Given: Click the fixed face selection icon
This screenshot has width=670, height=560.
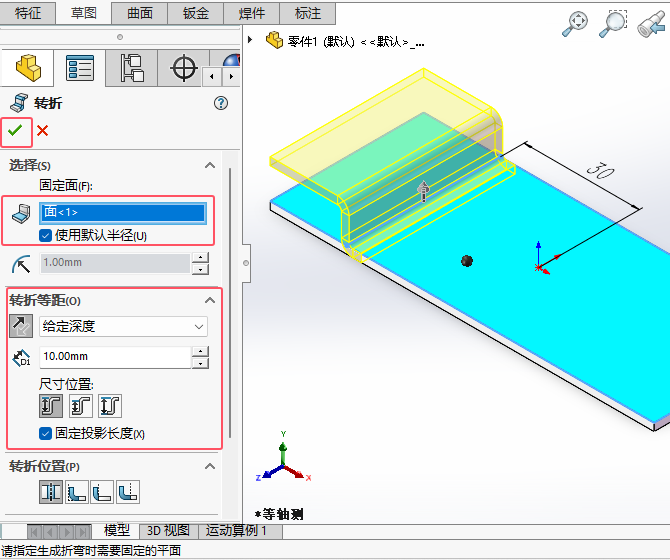Looking at the screenshot, I should click(21, 214).
